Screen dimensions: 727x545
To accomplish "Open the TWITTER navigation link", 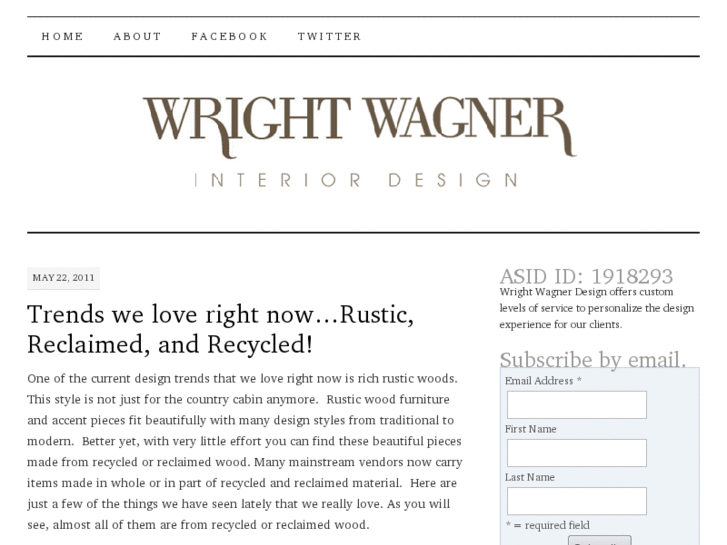I will point(329,36).
